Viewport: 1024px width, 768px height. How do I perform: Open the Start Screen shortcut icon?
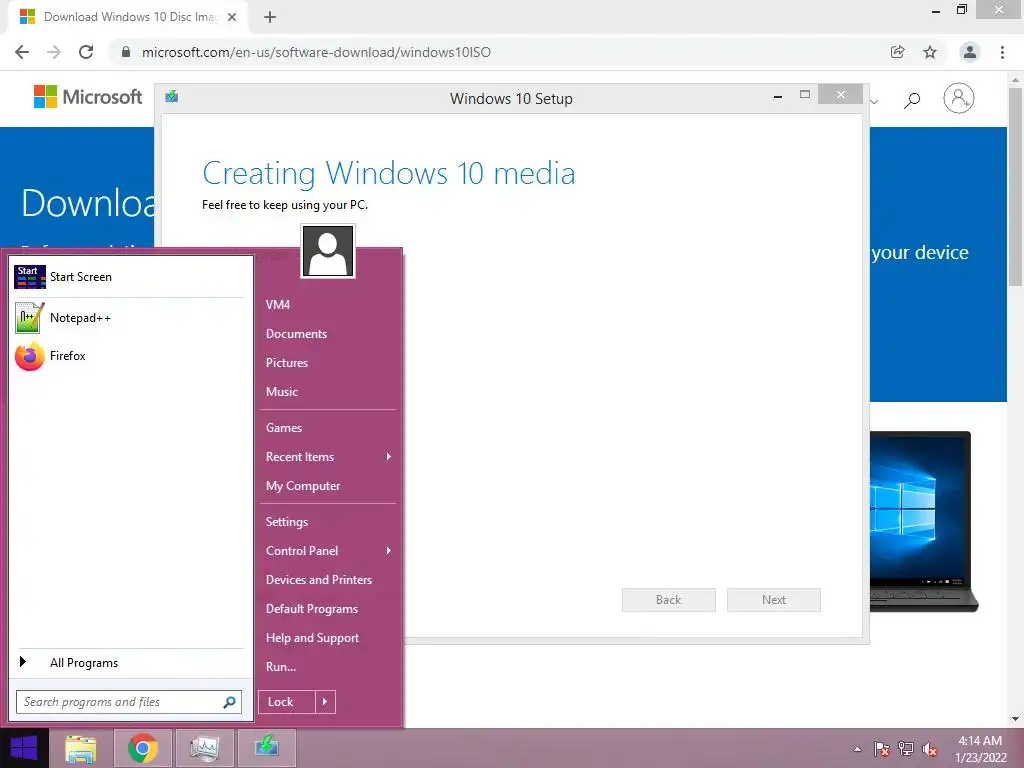(29, 277)
